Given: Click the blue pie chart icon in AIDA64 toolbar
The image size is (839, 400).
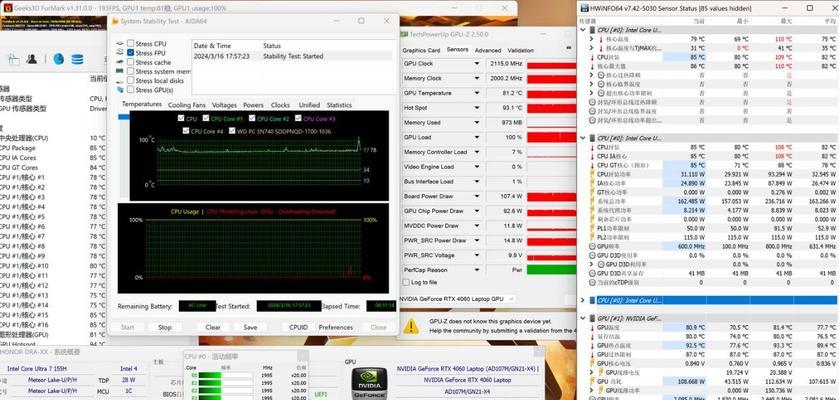Looking at the screenshot, I should pos(58,59).
